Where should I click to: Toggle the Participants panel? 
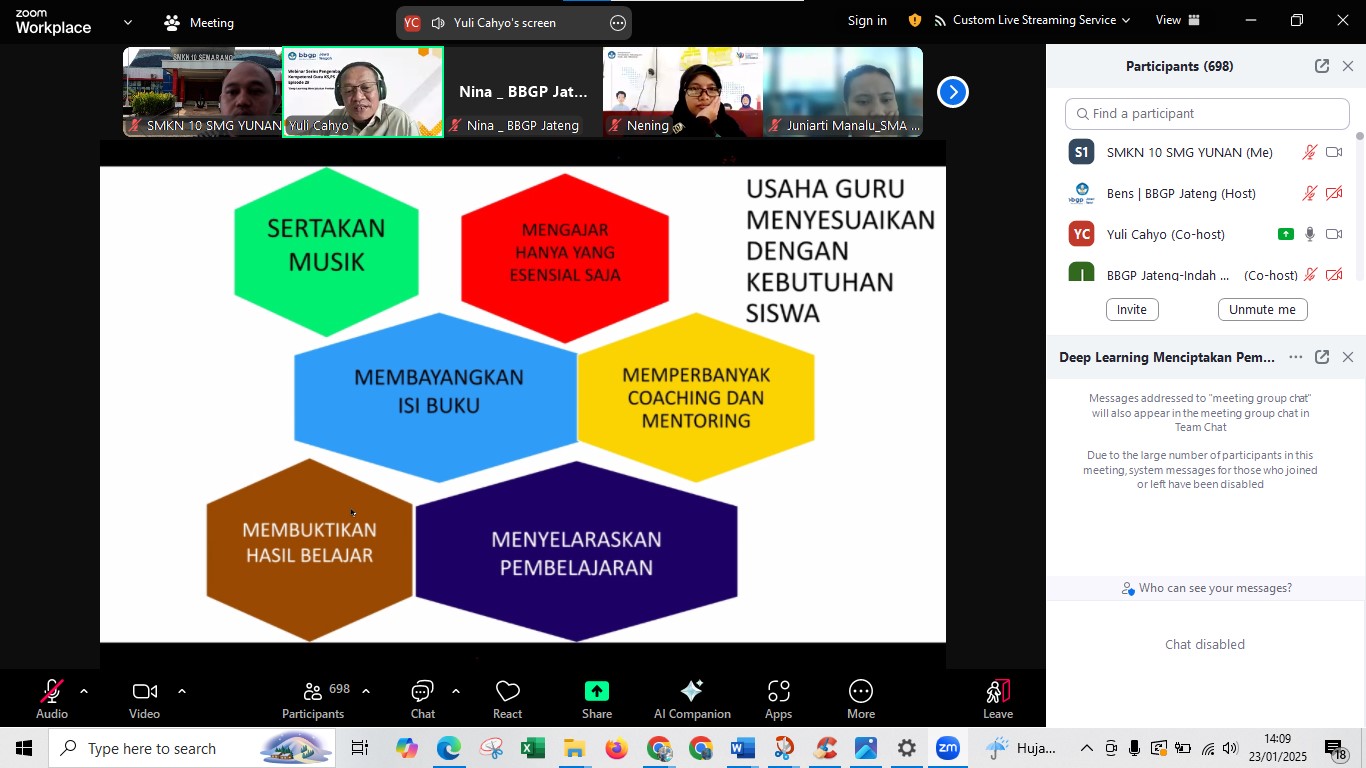click(313, 699)
